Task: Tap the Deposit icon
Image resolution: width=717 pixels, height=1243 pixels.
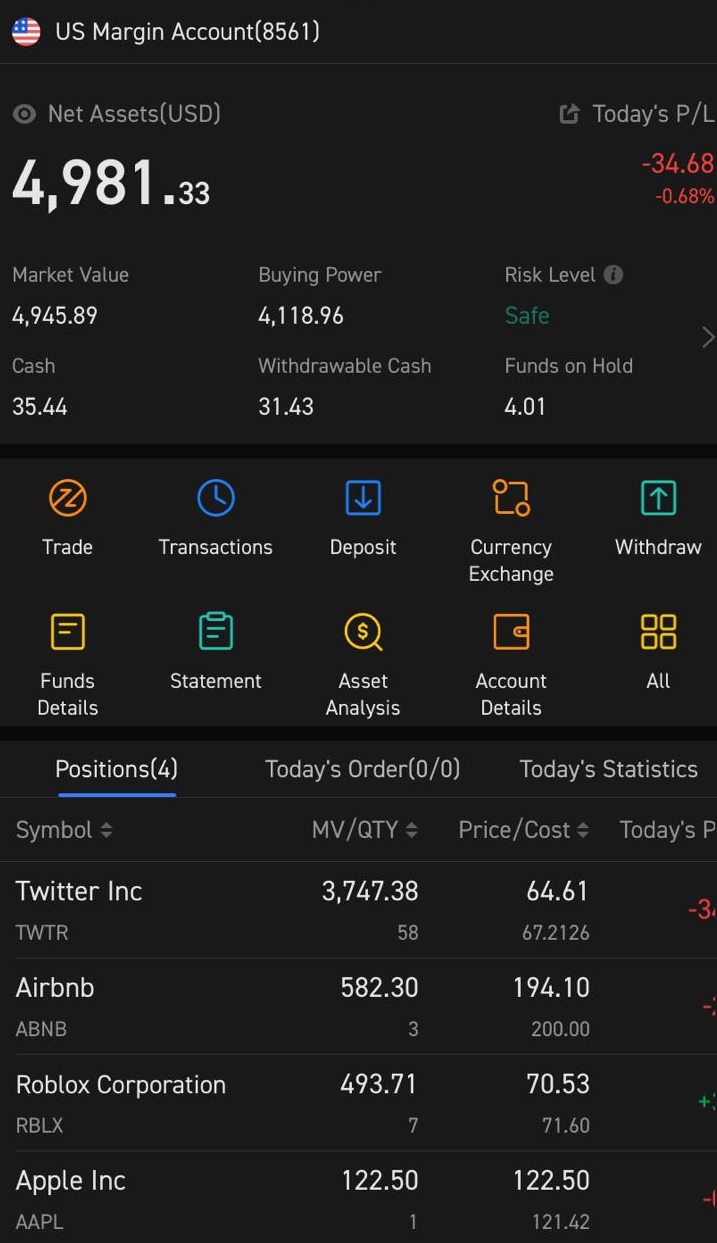Action: coord(363,498)
